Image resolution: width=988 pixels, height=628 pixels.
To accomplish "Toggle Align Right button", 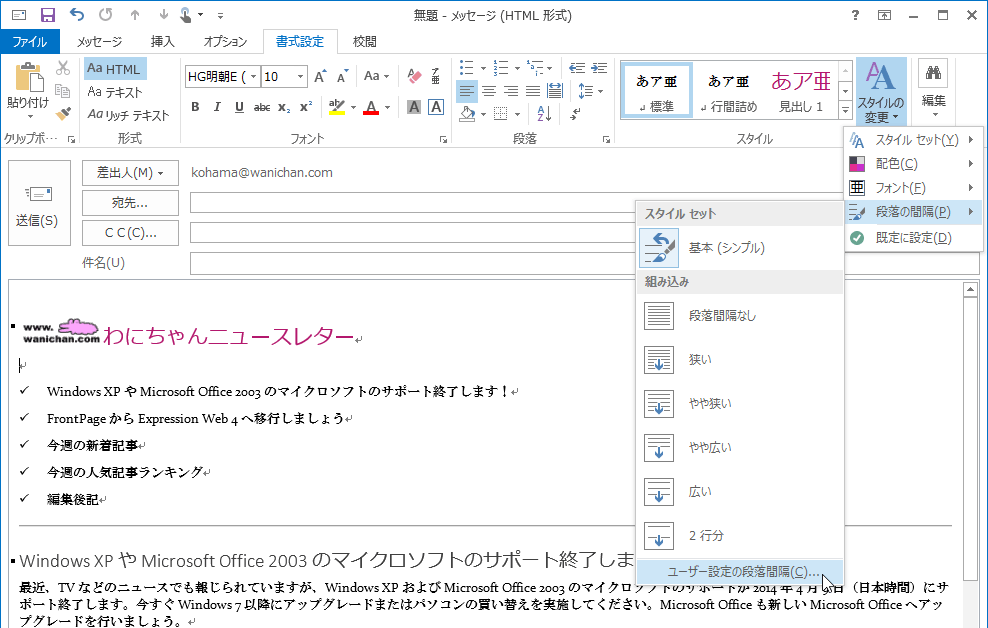I will [511, 91].
